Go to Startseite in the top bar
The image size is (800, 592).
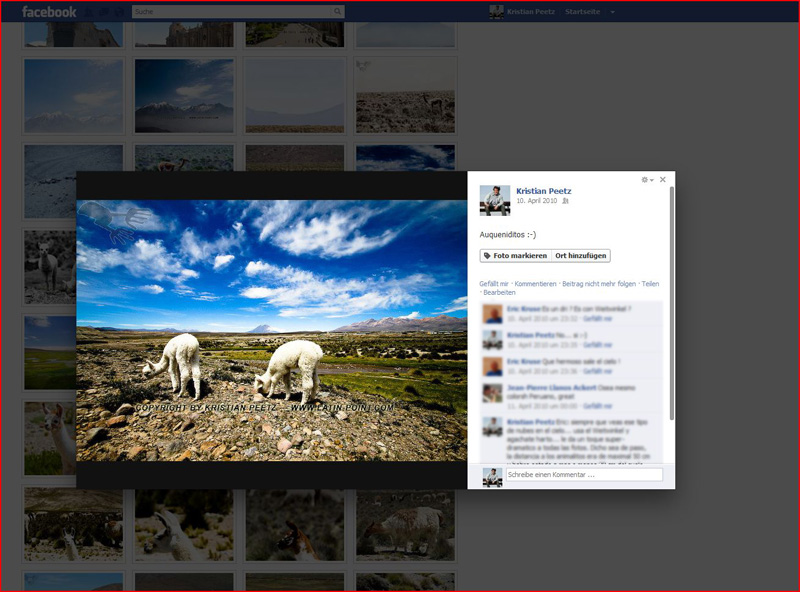582,12
